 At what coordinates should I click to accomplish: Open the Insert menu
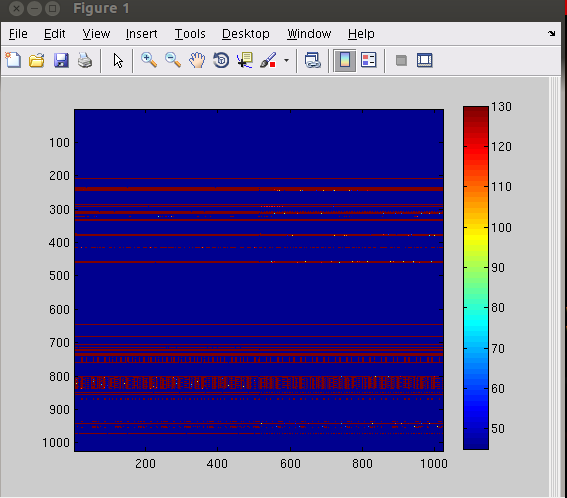(141, 34)
